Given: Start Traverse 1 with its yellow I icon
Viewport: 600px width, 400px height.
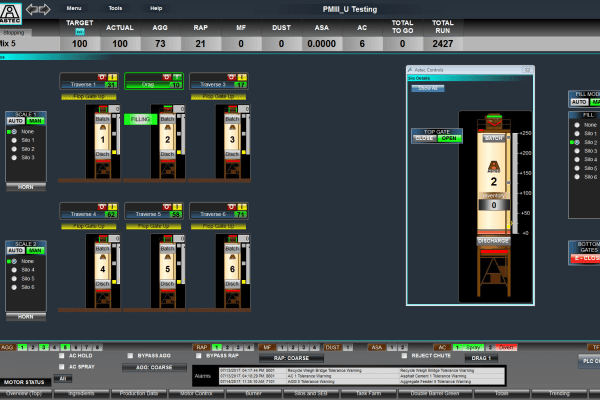Looking at the screenshot, I should [x=112, y=77].
